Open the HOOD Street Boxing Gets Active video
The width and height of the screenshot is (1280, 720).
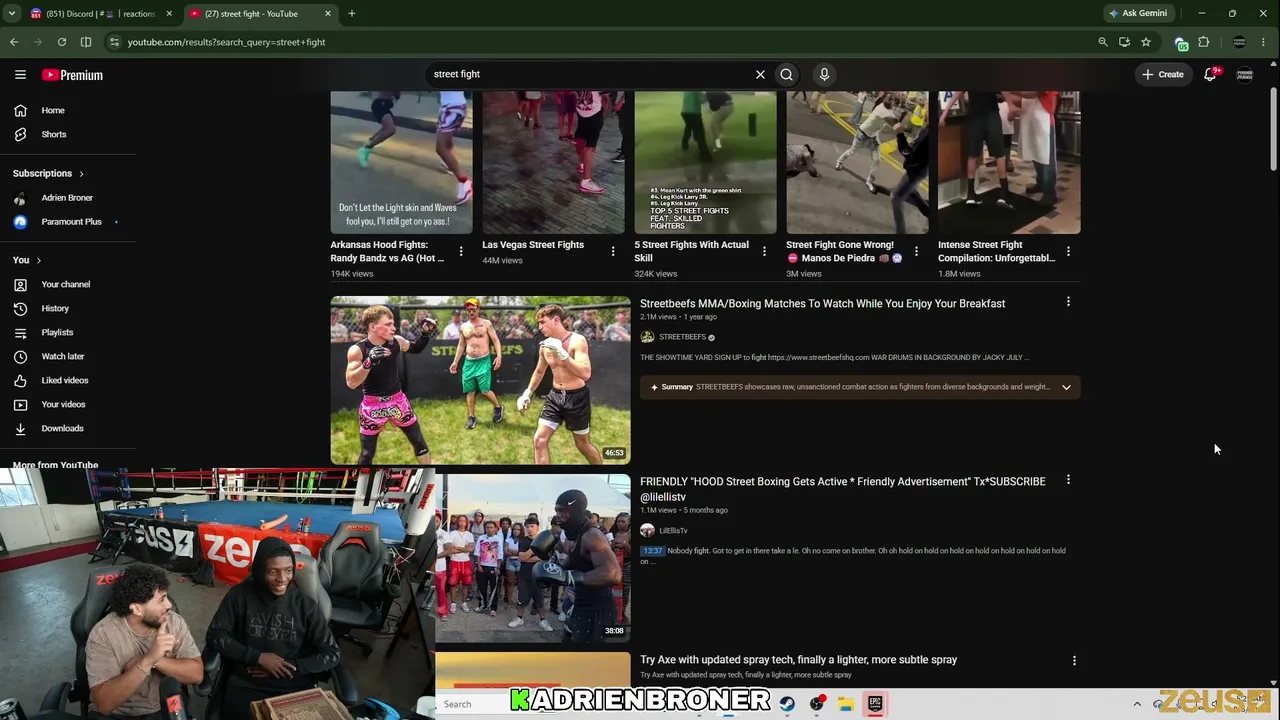tap(842, 489)
